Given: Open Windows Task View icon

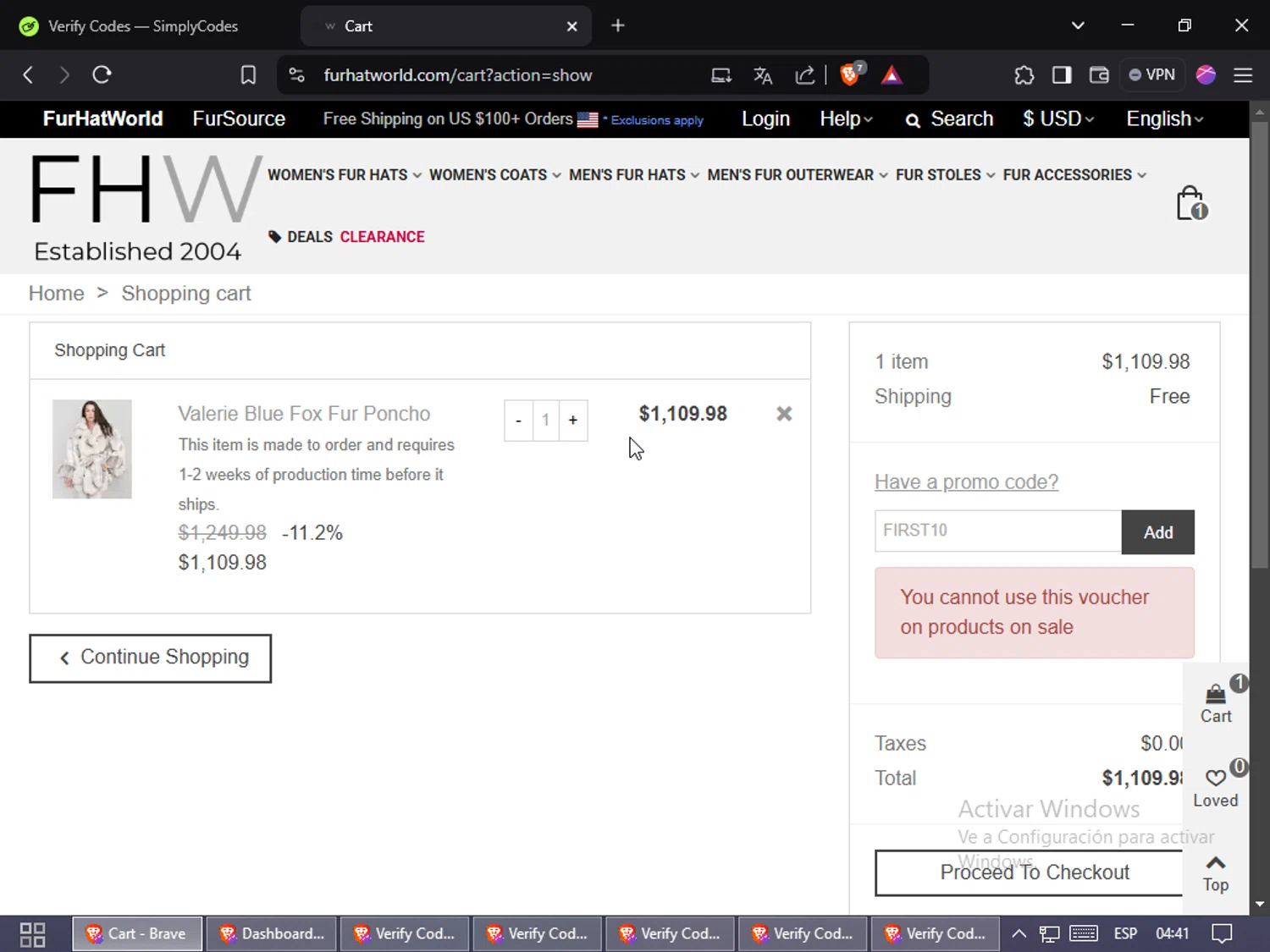Looking at the screenshot, I should click(x=32, y=934).
